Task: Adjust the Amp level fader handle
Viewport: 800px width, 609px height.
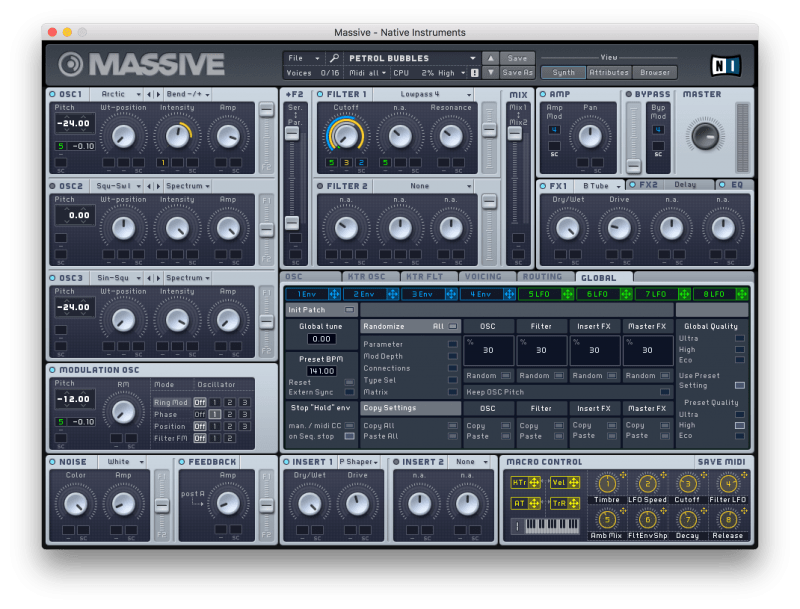Action: coord(634,166)
